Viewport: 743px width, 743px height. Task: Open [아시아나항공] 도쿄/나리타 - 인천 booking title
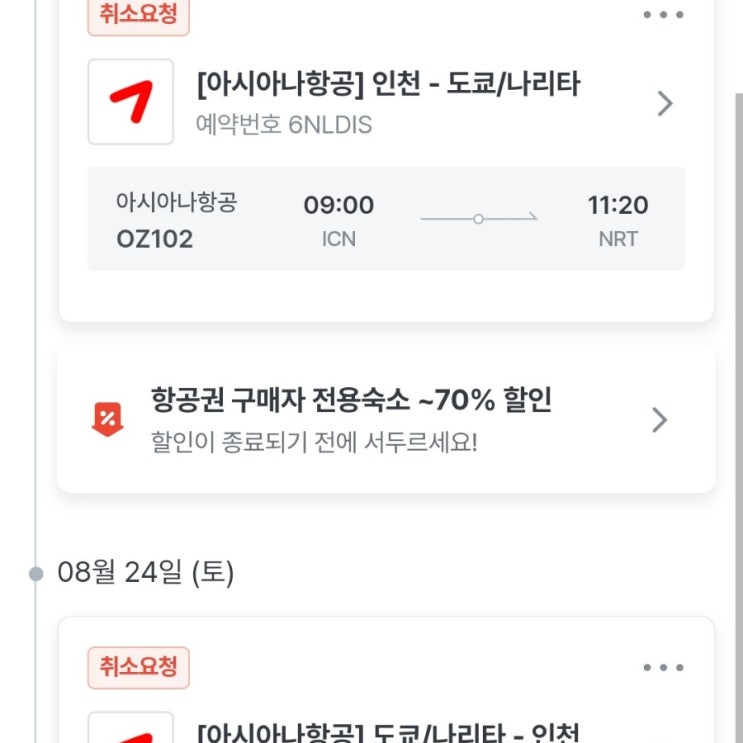click(389, 731)
